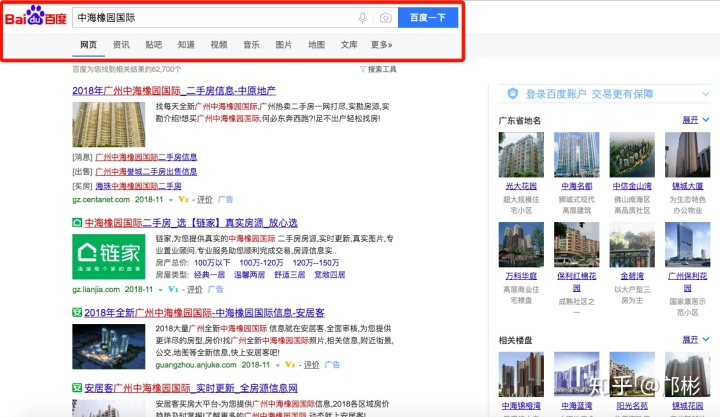The width and height of the screenshot is (720, 417).
Task: Select price range 120万--150万
Action: pos(316,263)
